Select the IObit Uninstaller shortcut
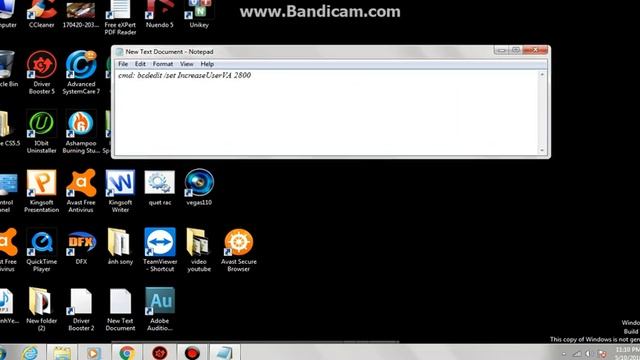The height and width of the screenshot is (360, 640). tap(42, 132)
